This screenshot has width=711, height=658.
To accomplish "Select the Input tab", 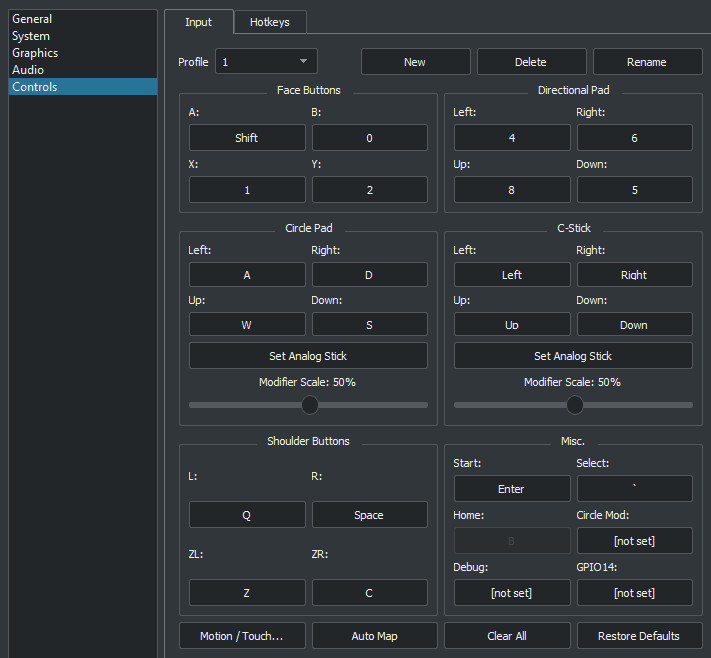I will click(x=198, y=22).
